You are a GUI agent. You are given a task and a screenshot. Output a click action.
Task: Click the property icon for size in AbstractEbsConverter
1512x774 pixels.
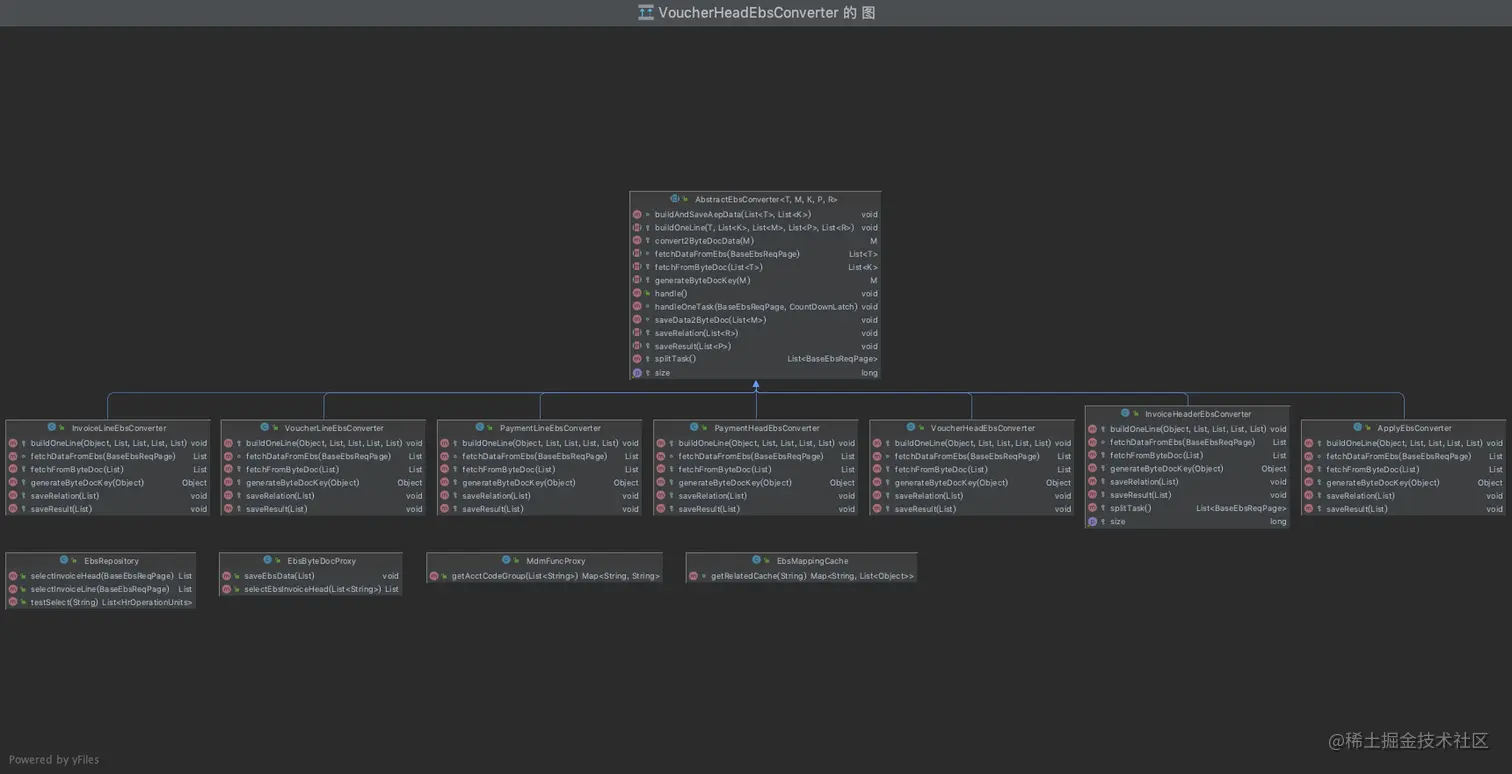[x=637, y=373]
